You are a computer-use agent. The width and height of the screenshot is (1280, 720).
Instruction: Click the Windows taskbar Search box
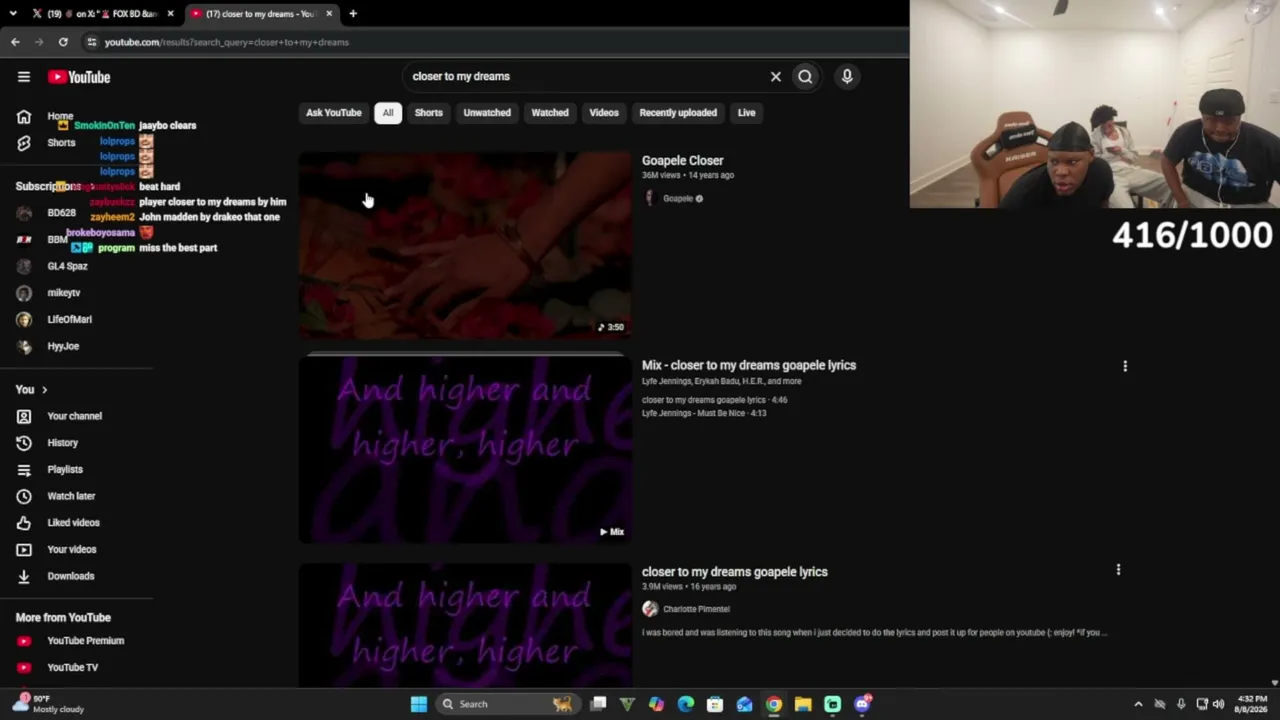(x=508, y=704)
